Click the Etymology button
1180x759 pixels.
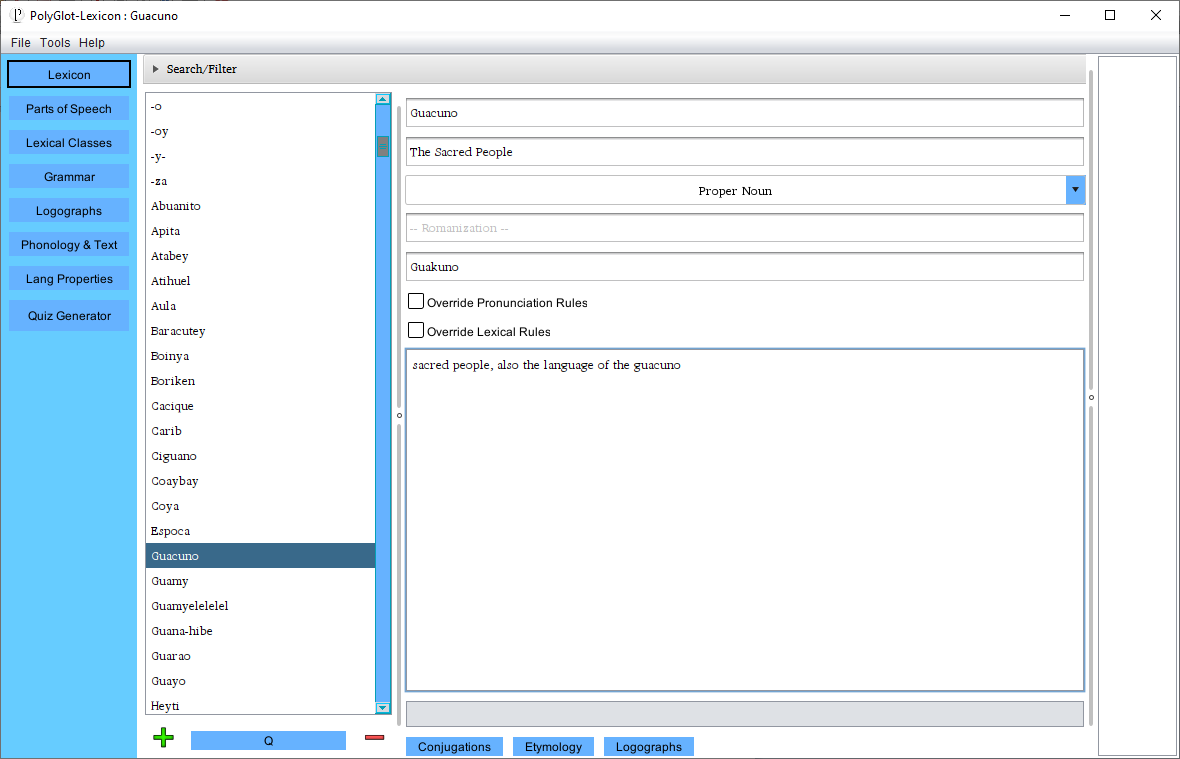553,747
